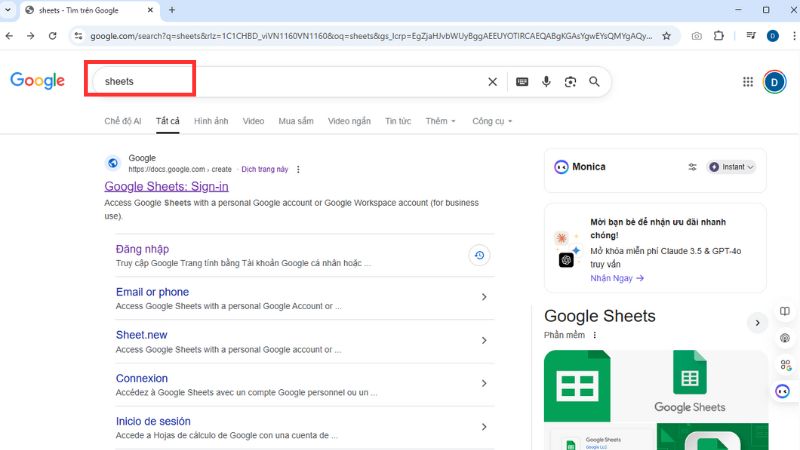This screenshot has height=450, width=800.
Task: Click into the sheets search field
Action: point(280,81)
